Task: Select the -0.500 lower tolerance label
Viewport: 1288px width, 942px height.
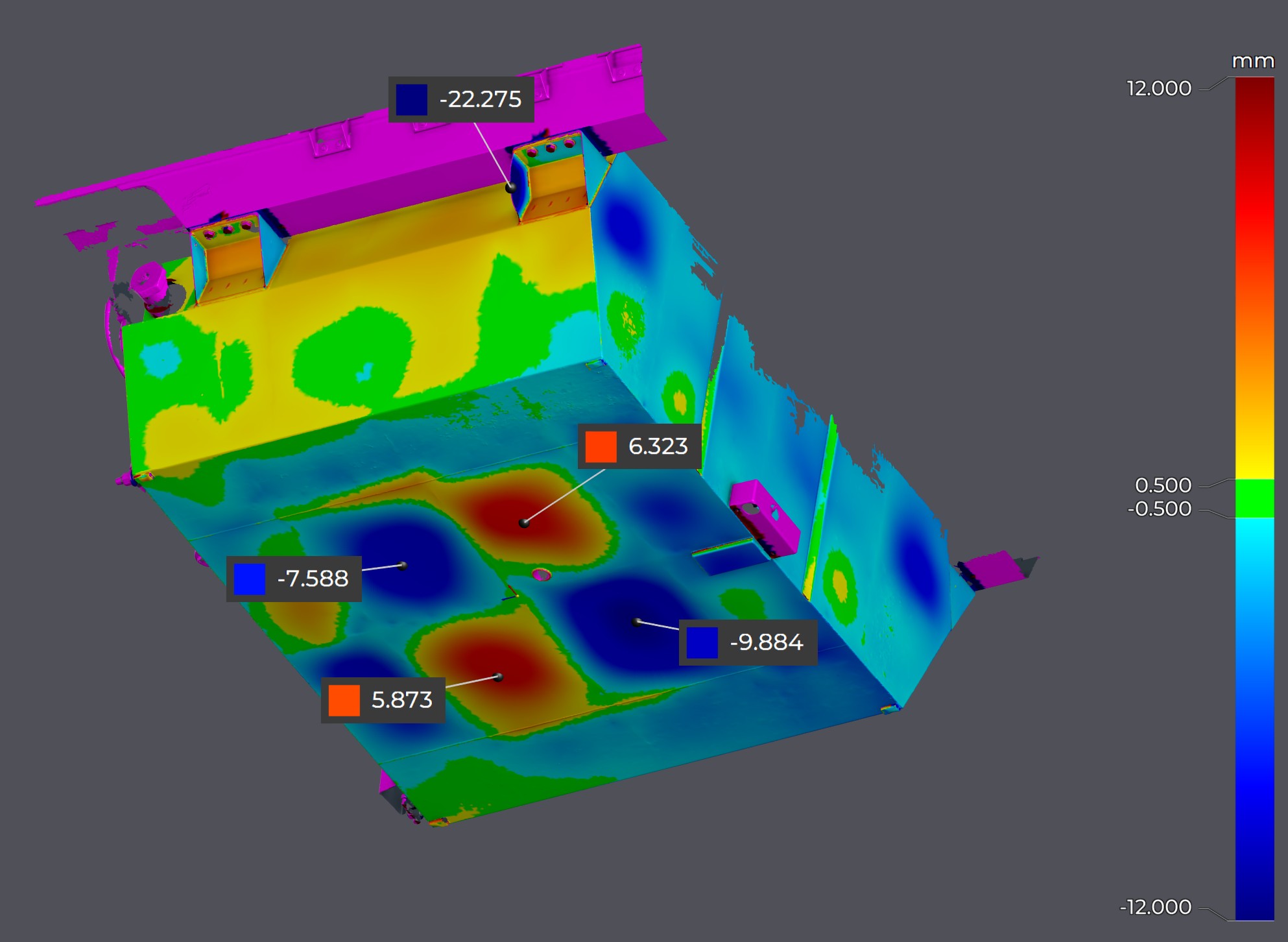Action: (x=1159, y=509)
